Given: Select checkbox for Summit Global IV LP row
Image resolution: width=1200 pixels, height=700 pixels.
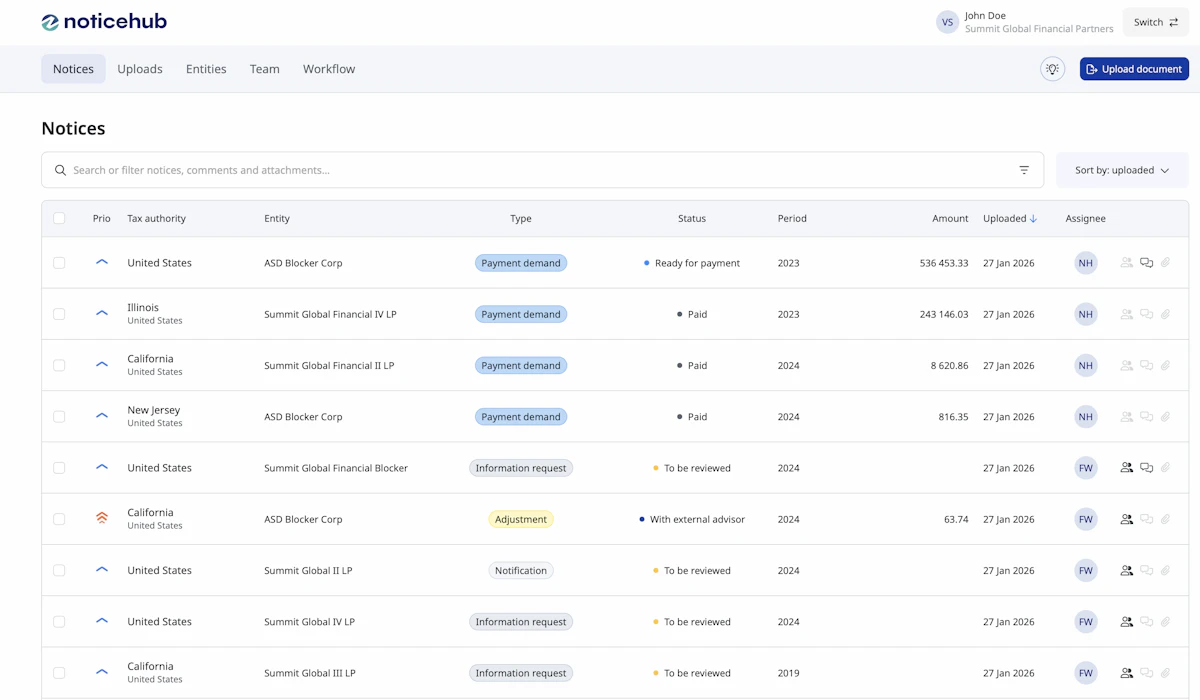Looking at the screenshot, I should click(59, 622).
